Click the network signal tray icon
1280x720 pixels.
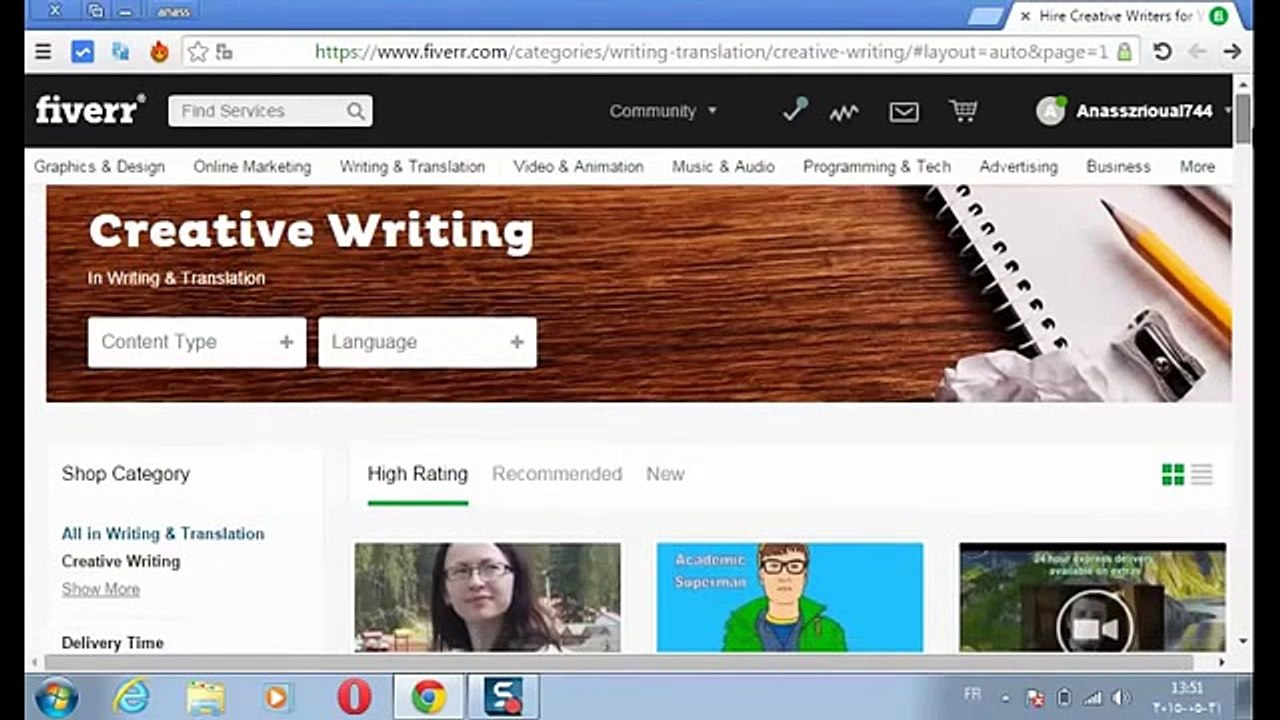1093,697
